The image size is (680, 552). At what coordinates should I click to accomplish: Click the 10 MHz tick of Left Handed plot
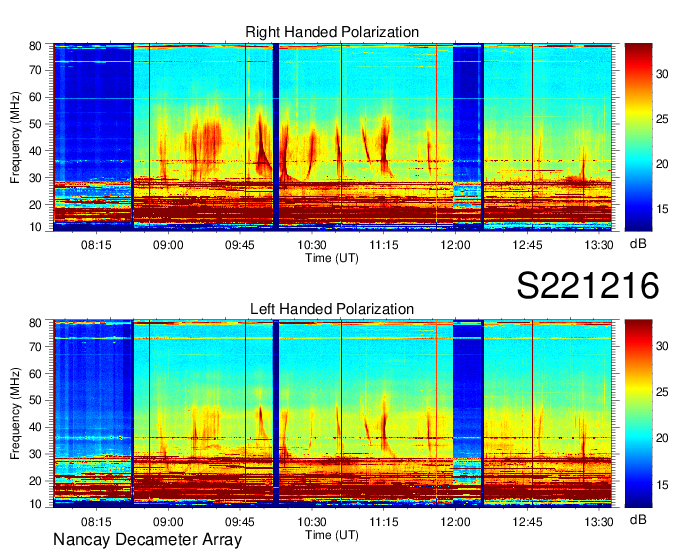tap(35, 504)
